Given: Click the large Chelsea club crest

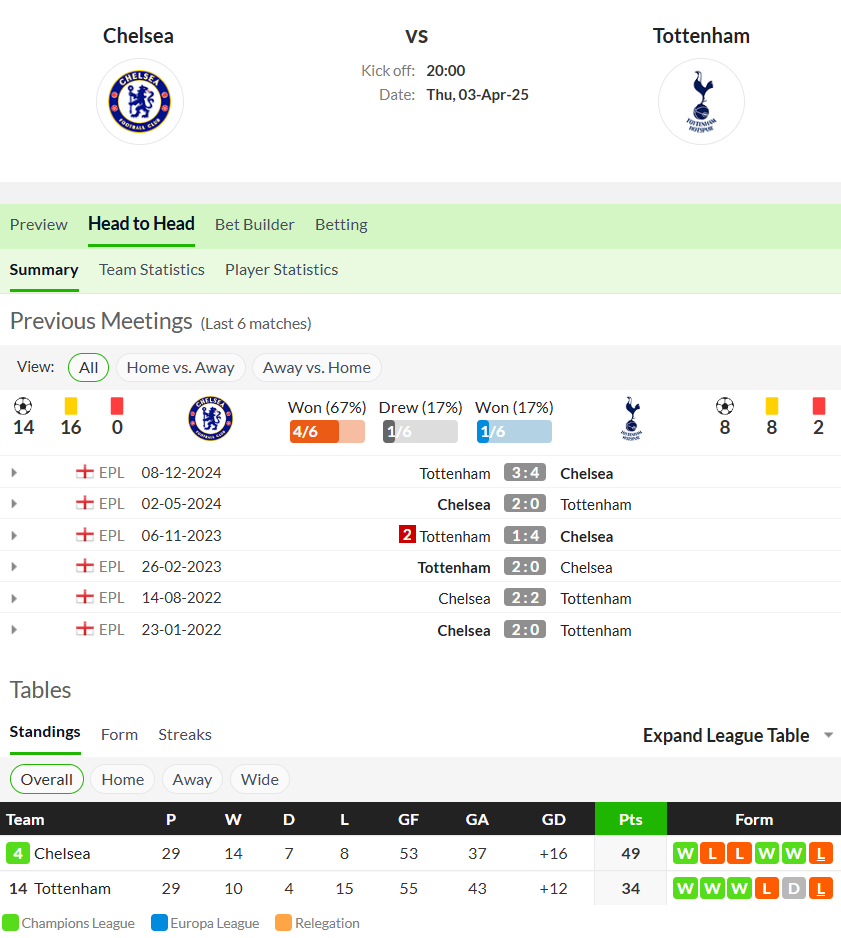Looking at the screenshot, I should click(x=139, y=102).
